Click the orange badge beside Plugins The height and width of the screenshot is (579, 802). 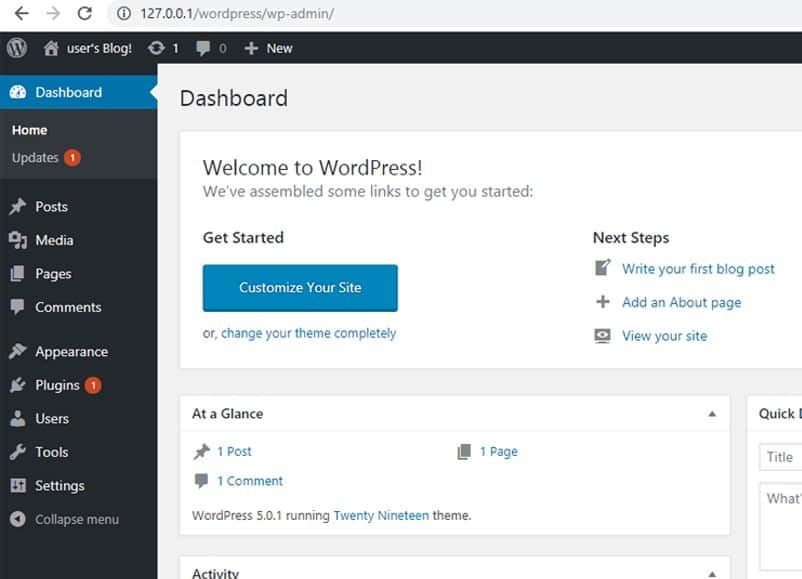tap(93, 385)
